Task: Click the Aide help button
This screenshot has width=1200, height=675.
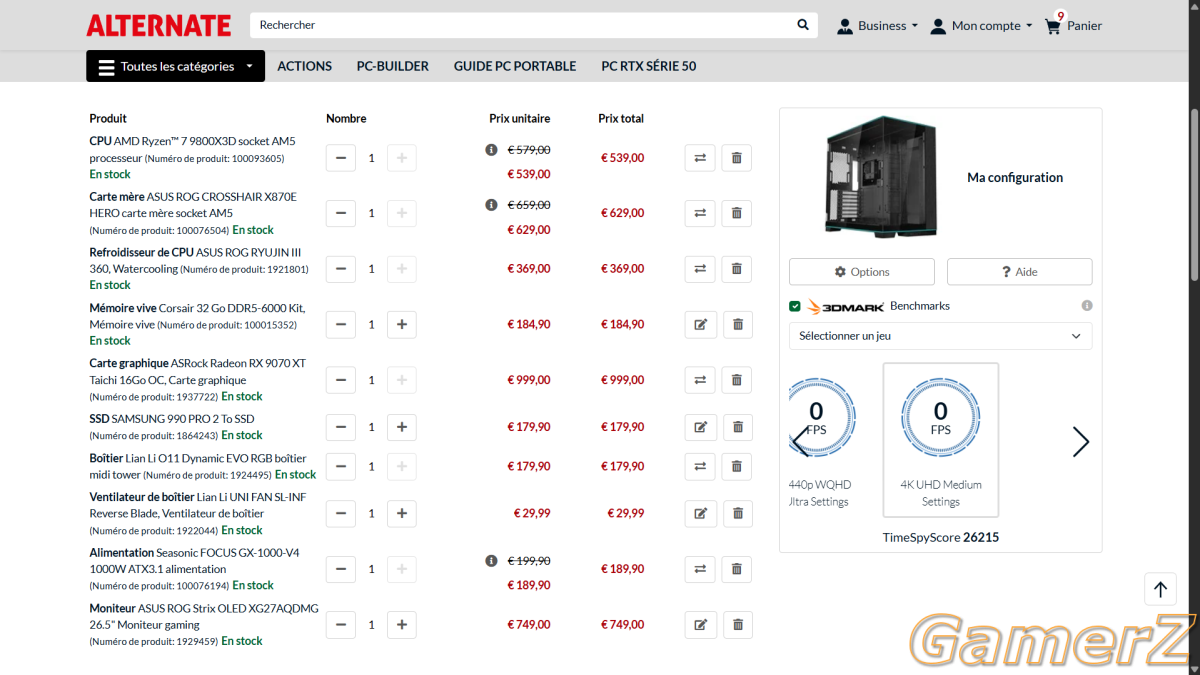Action: (x=1020, y=272)
